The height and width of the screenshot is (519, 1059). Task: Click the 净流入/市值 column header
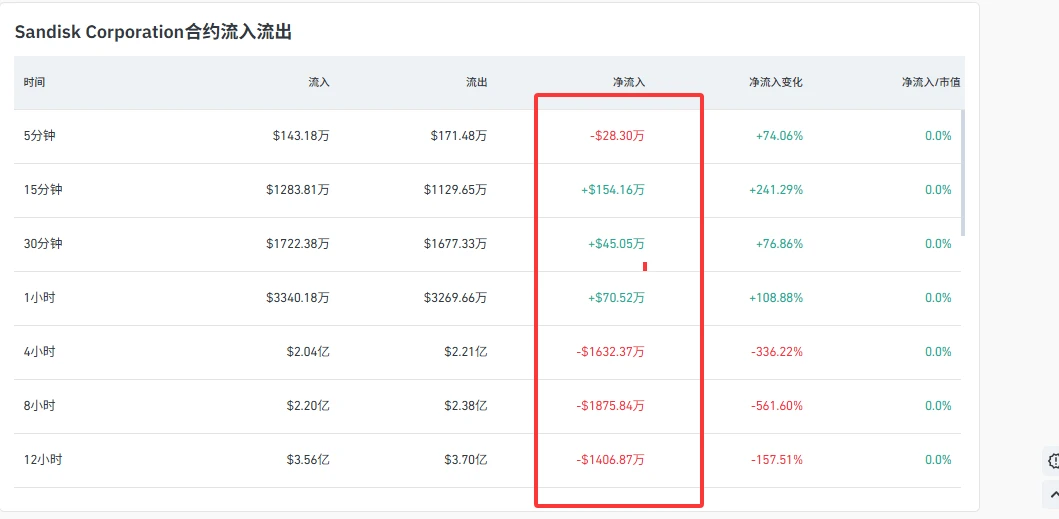click(931, 82)
